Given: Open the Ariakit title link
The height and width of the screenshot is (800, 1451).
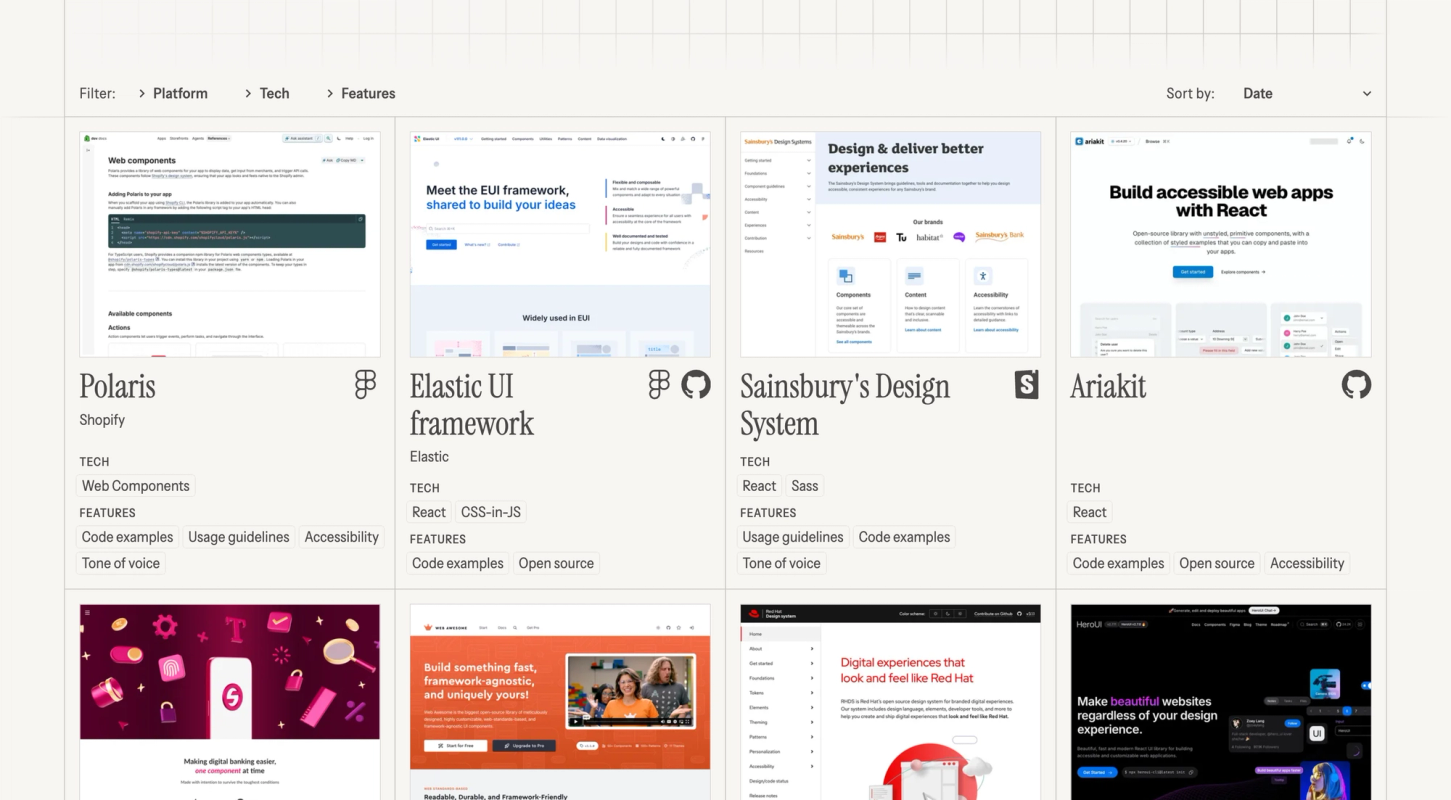Looking at the screenshot, I should (1108, 387).
